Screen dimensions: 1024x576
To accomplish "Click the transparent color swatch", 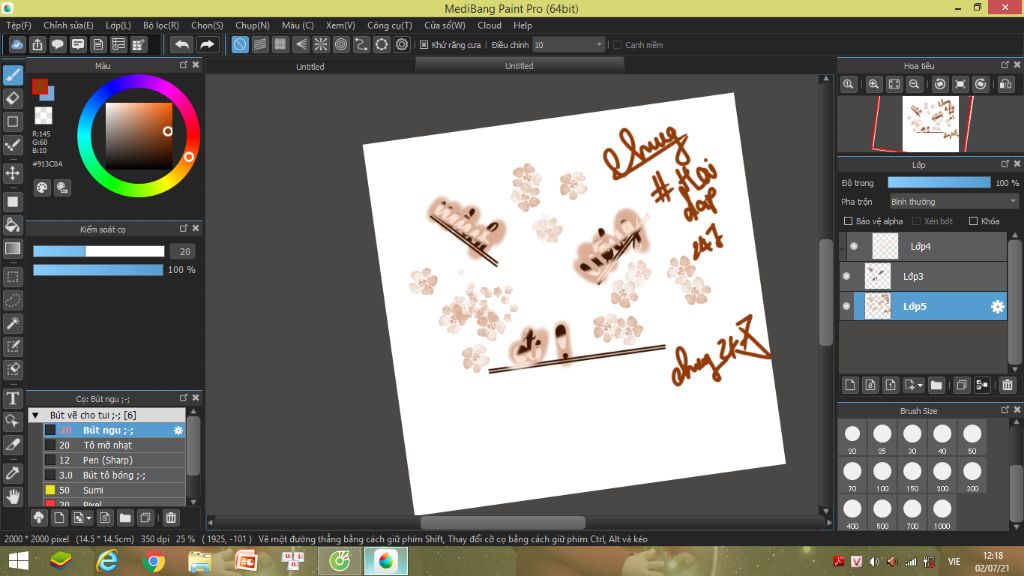I will (43, 116).
